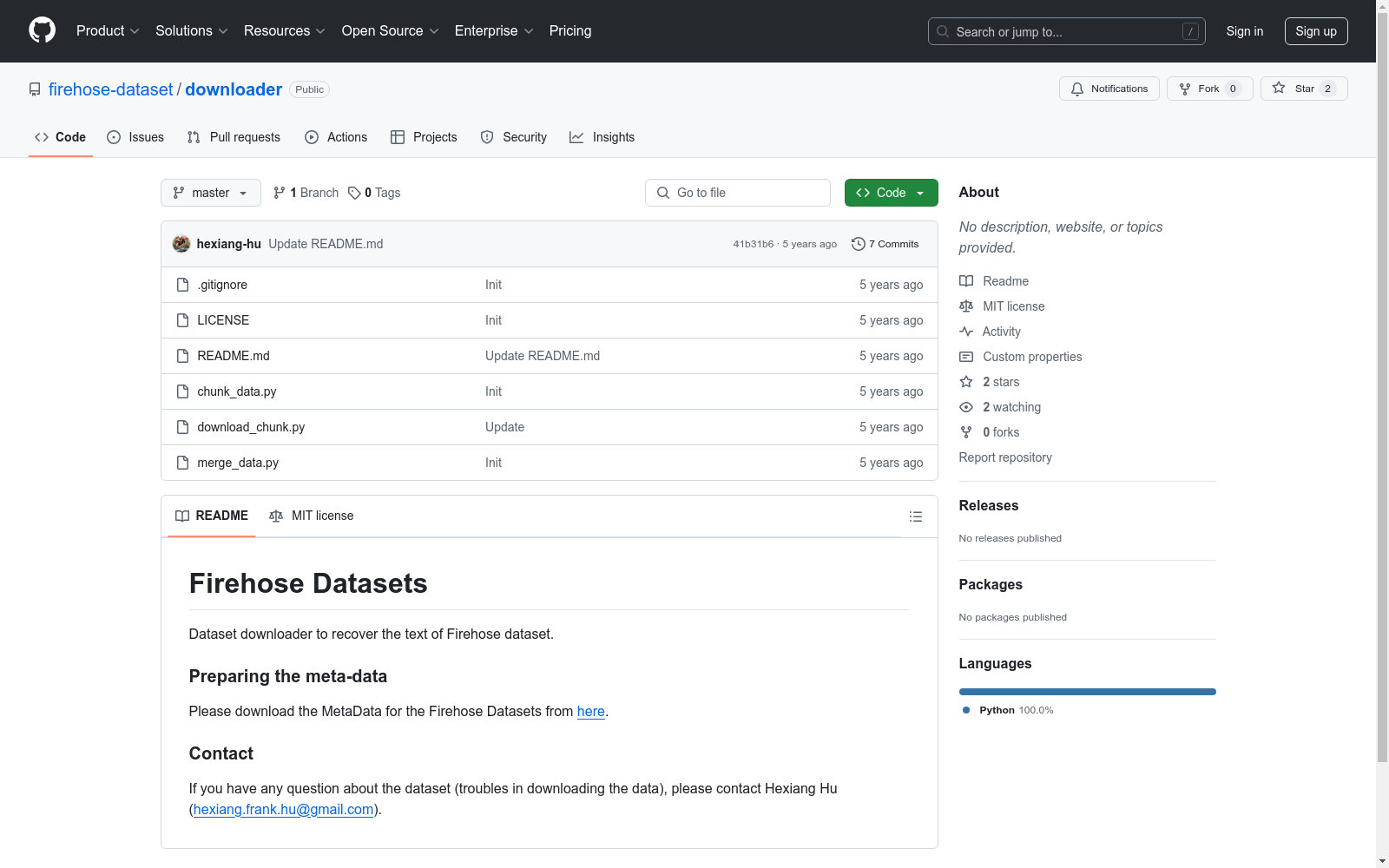This screenshot has height=868, width=1389.
Task: Click the eye icon beside 2 watching
Action: coord(966,407)
